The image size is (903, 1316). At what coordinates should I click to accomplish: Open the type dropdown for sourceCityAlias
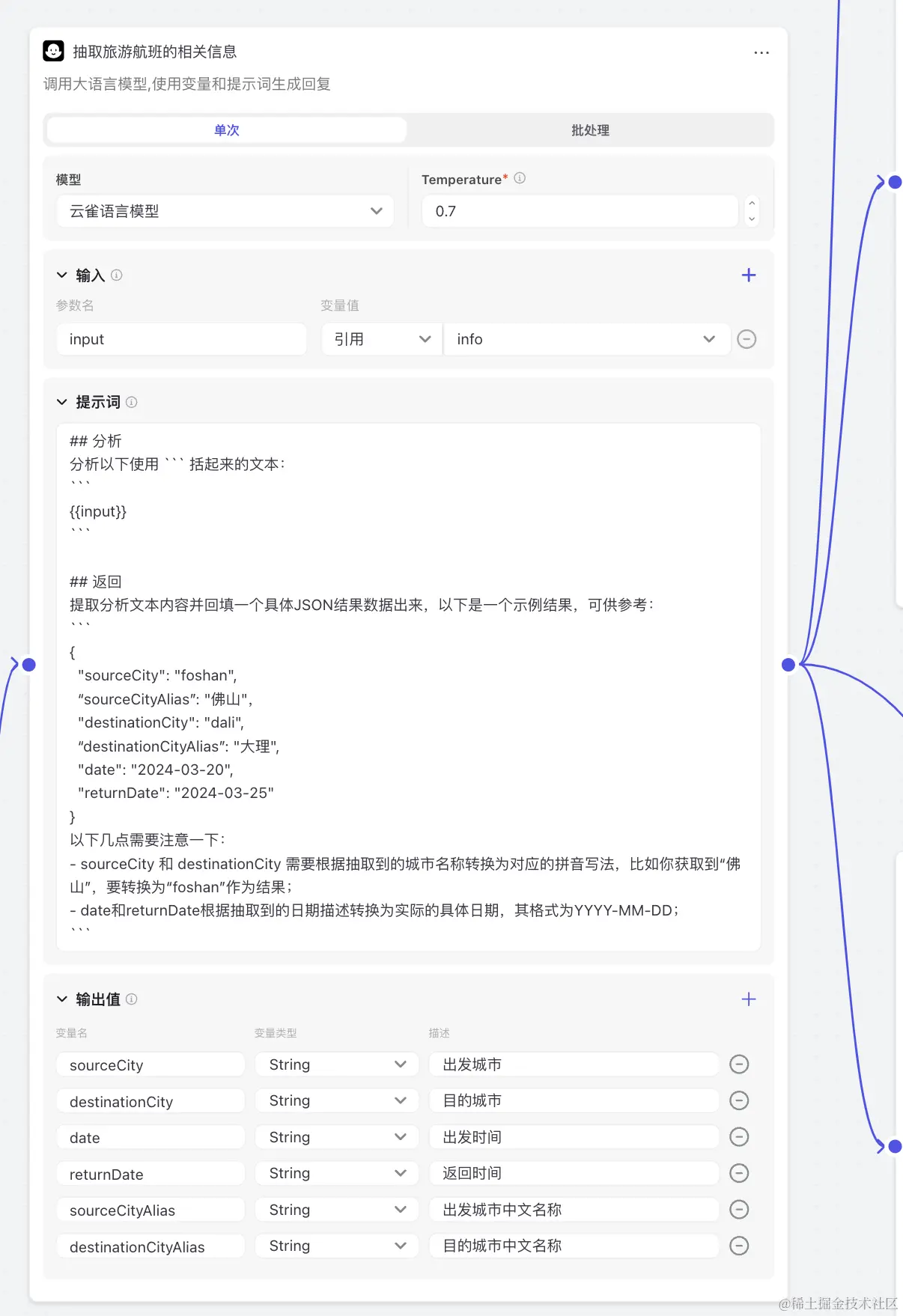337,1210
